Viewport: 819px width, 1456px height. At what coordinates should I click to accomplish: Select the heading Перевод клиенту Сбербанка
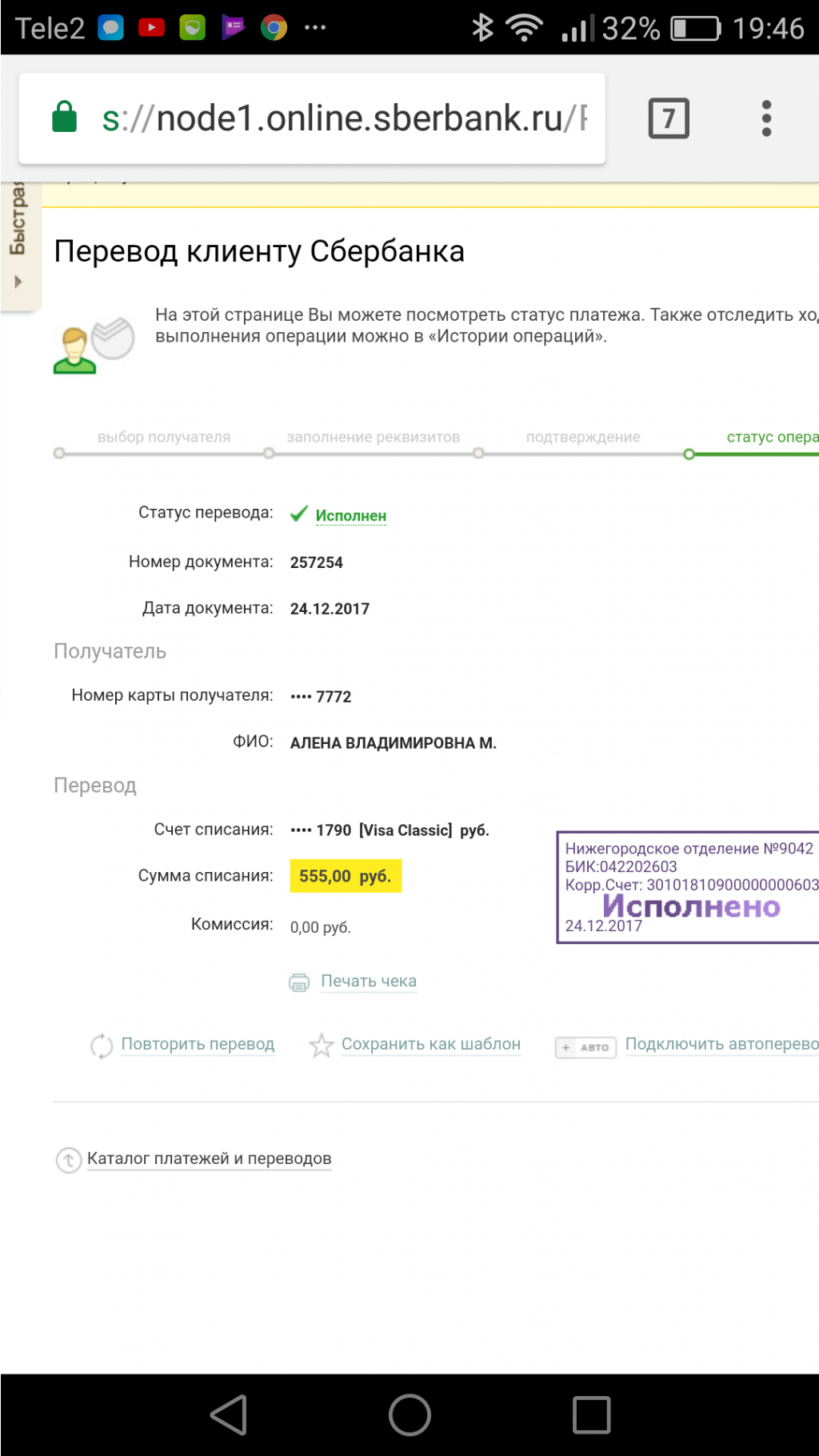coord(259,251)
